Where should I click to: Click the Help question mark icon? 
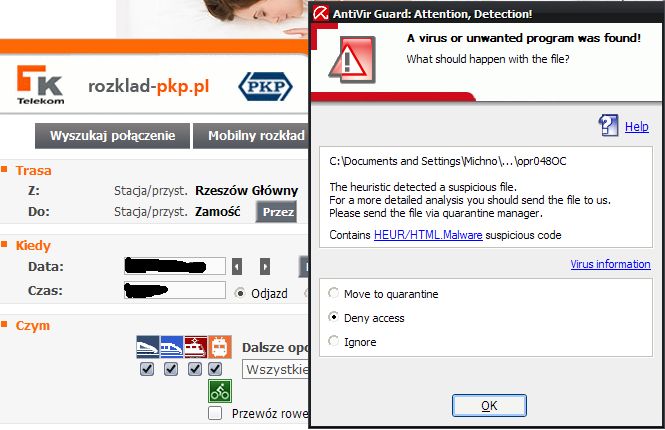[x=608, y=125]
